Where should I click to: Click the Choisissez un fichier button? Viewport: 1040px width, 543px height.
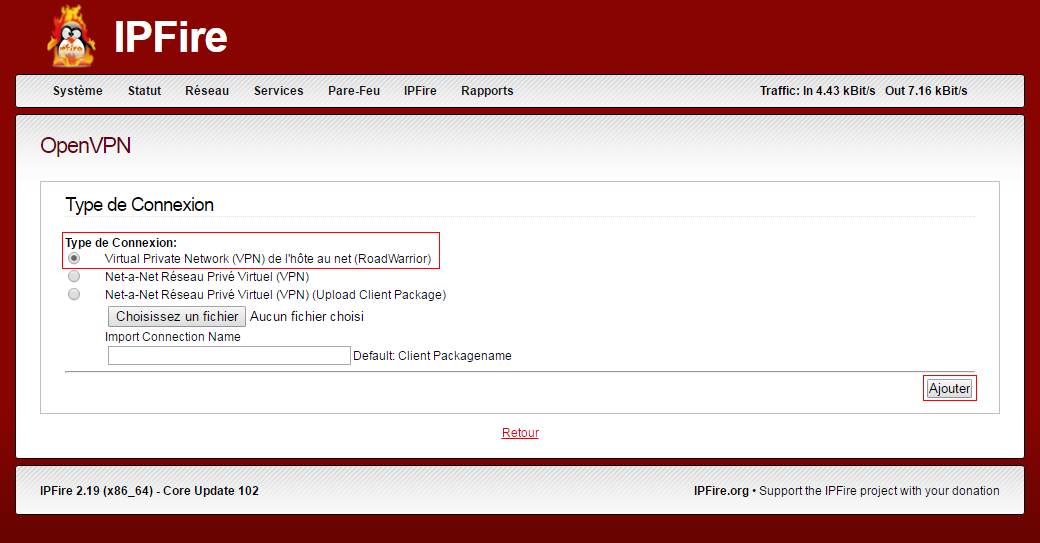177,317
